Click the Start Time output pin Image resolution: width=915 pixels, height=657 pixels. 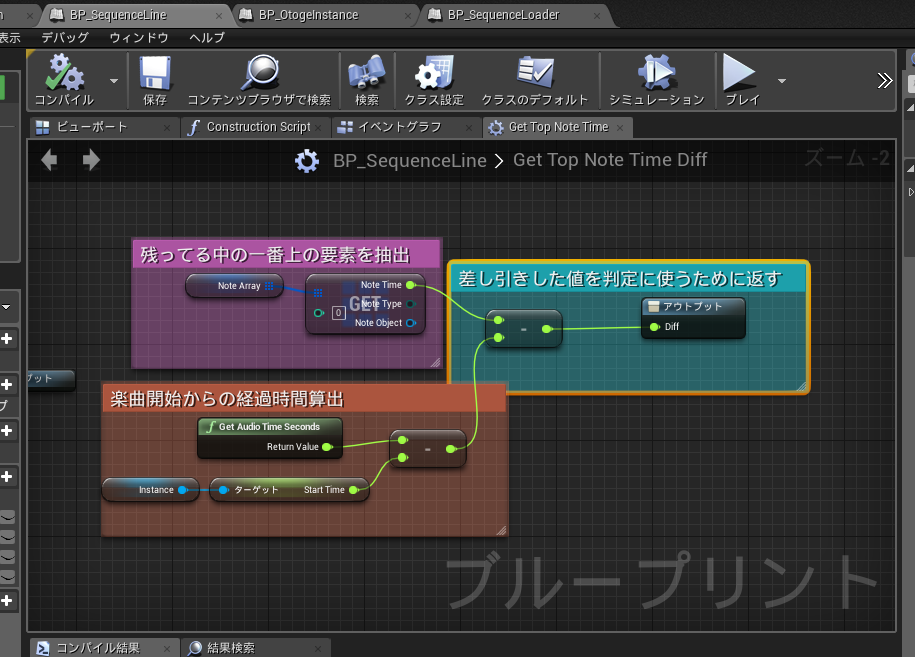(353, 490)
